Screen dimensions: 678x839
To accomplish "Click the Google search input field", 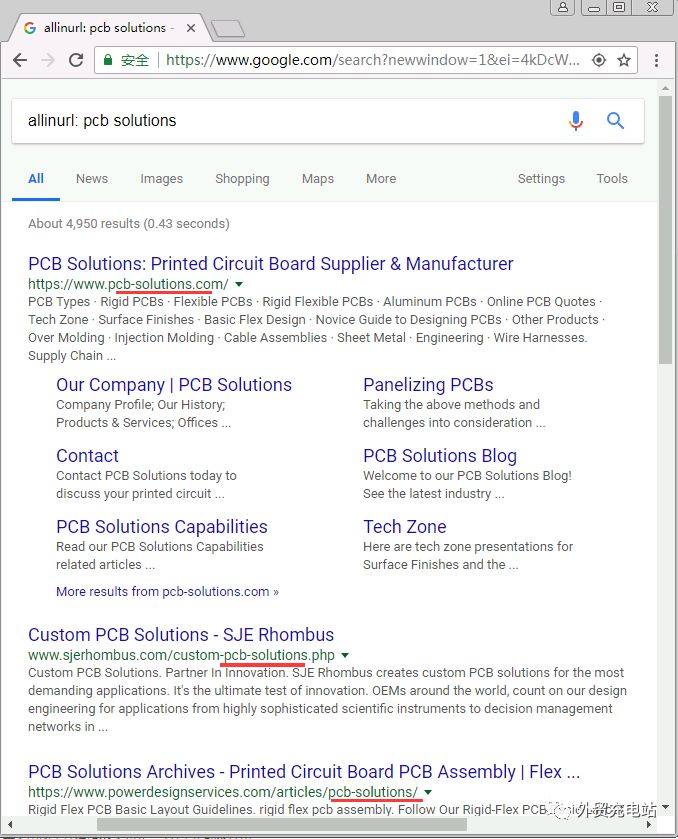I will pyautogui.click(x=280, y=121).
